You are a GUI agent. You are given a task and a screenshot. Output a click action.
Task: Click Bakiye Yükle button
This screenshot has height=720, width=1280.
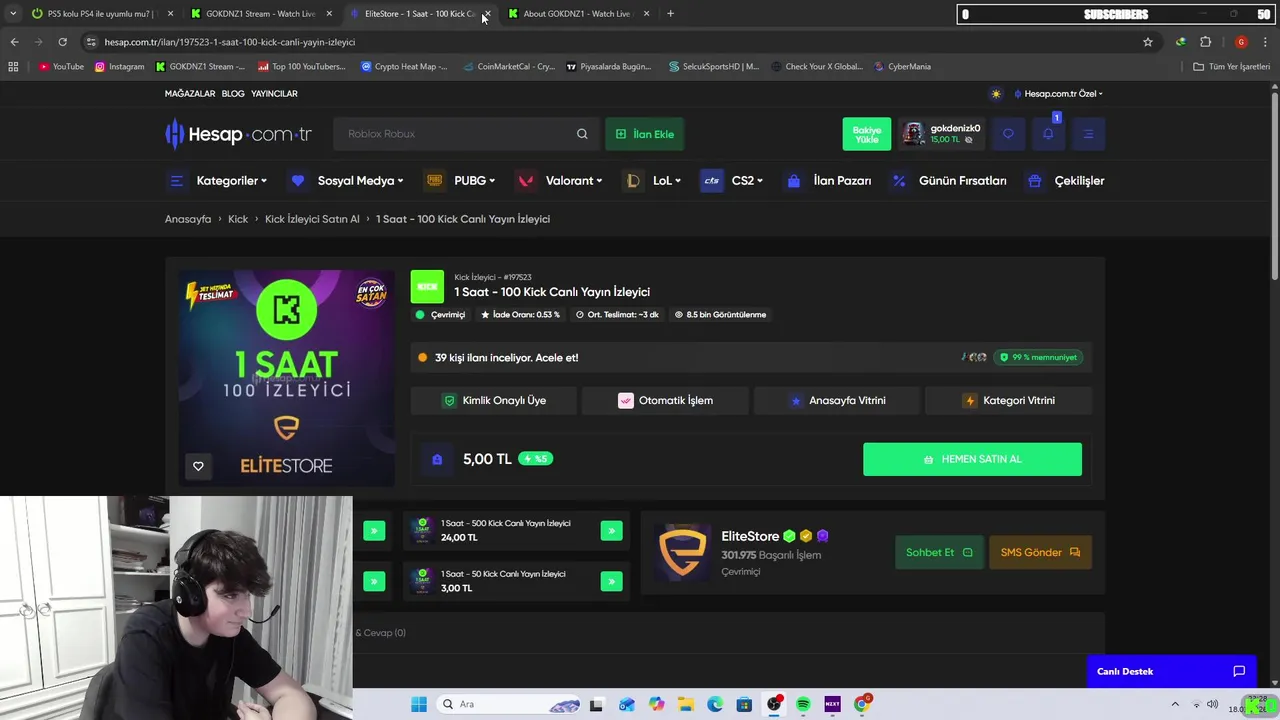pos(866,134)
